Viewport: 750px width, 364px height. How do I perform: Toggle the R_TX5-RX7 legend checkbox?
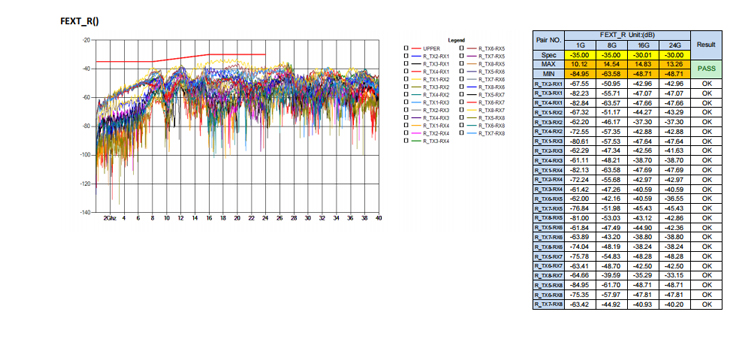point(462,95)
